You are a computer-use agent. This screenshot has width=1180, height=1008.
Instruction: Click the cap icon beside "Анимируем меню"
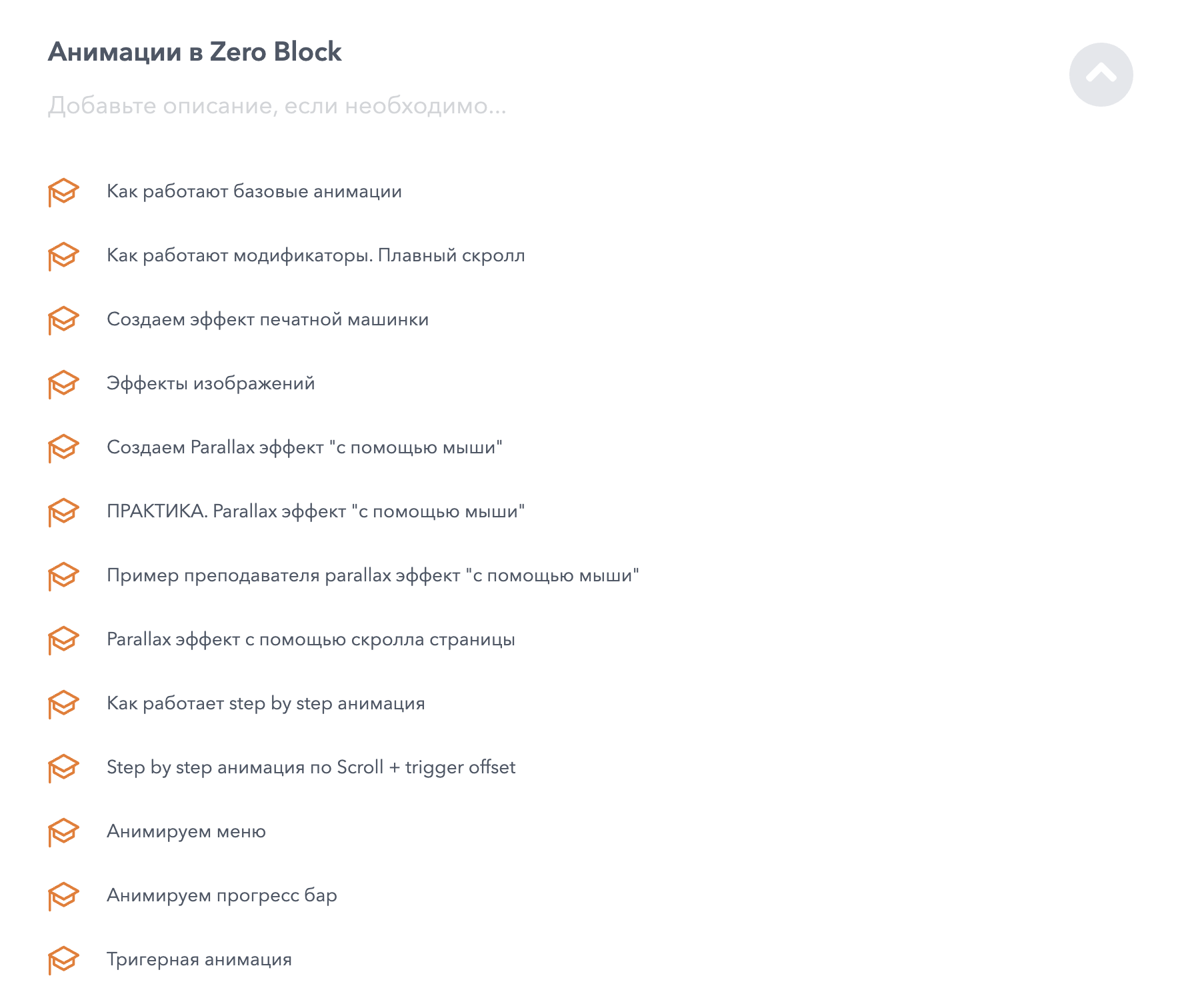tap(63, 832)
